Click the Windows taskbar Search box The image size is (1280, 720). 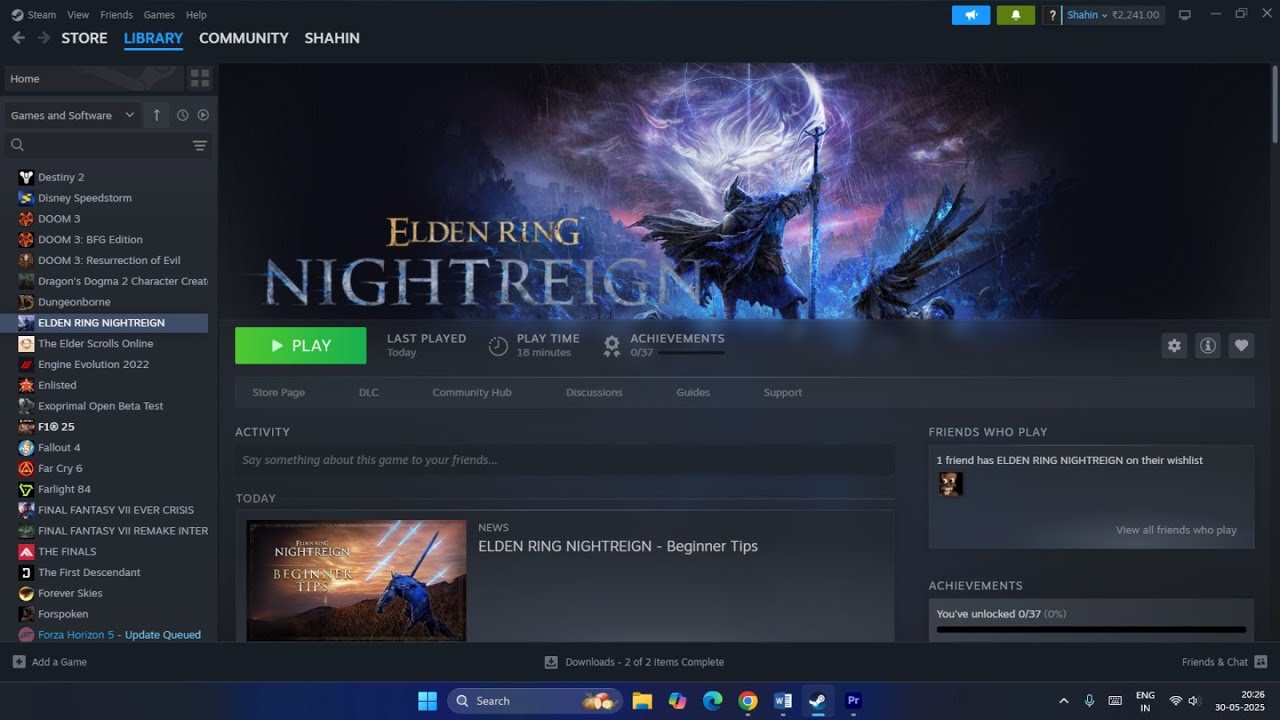[535, 701]
